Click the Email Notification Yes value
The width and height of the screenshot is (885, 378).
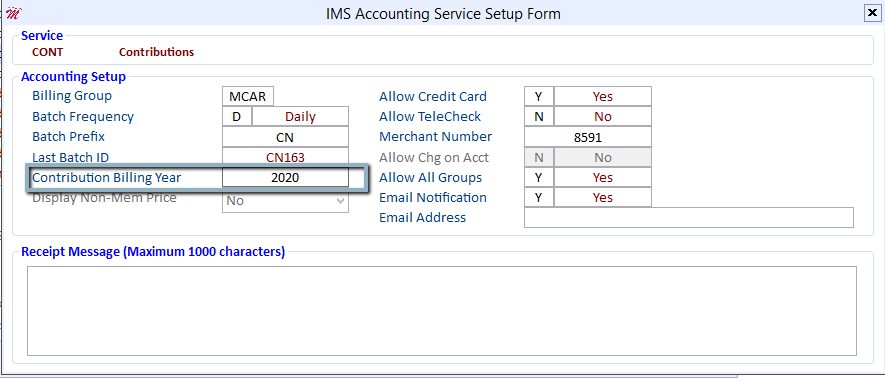tap(603, 197)
